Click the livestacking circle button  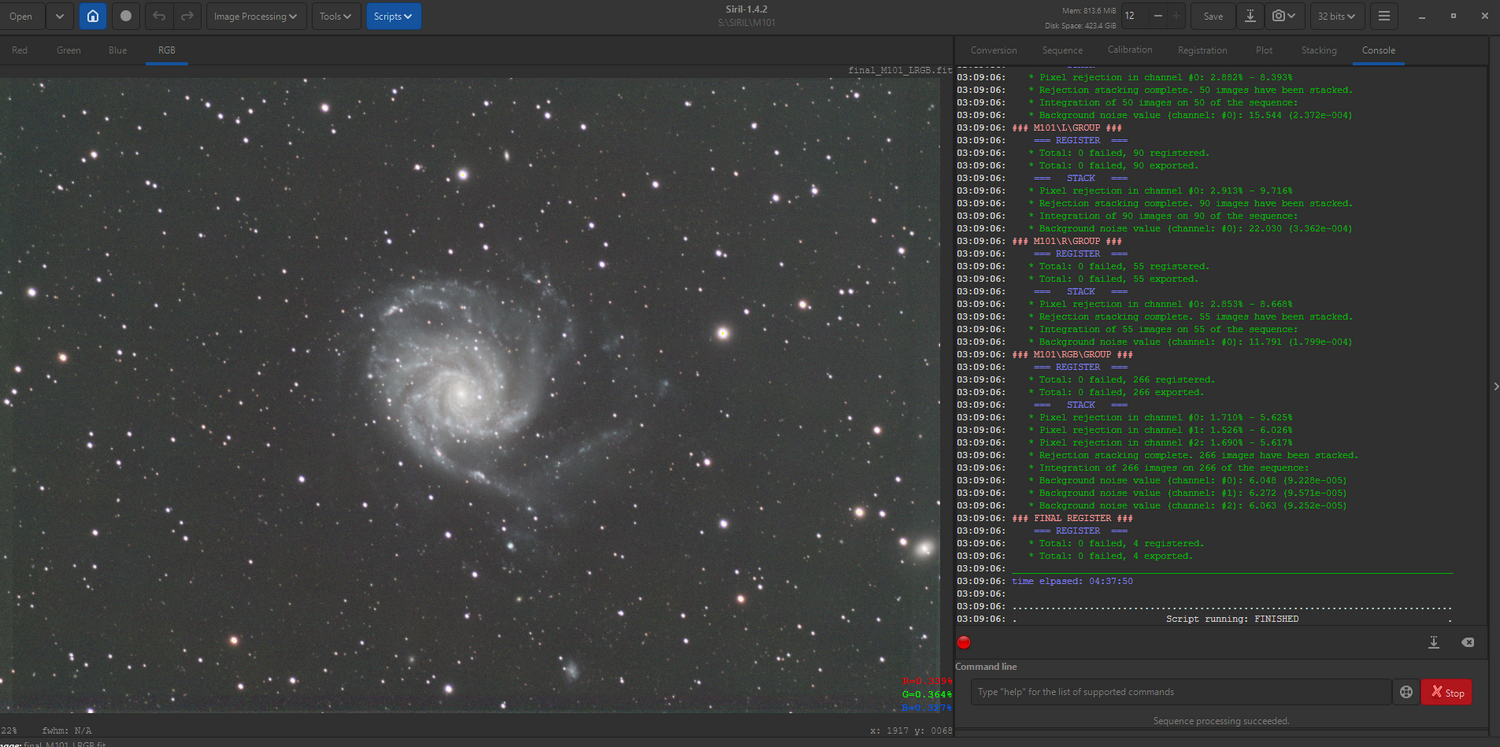125,16
